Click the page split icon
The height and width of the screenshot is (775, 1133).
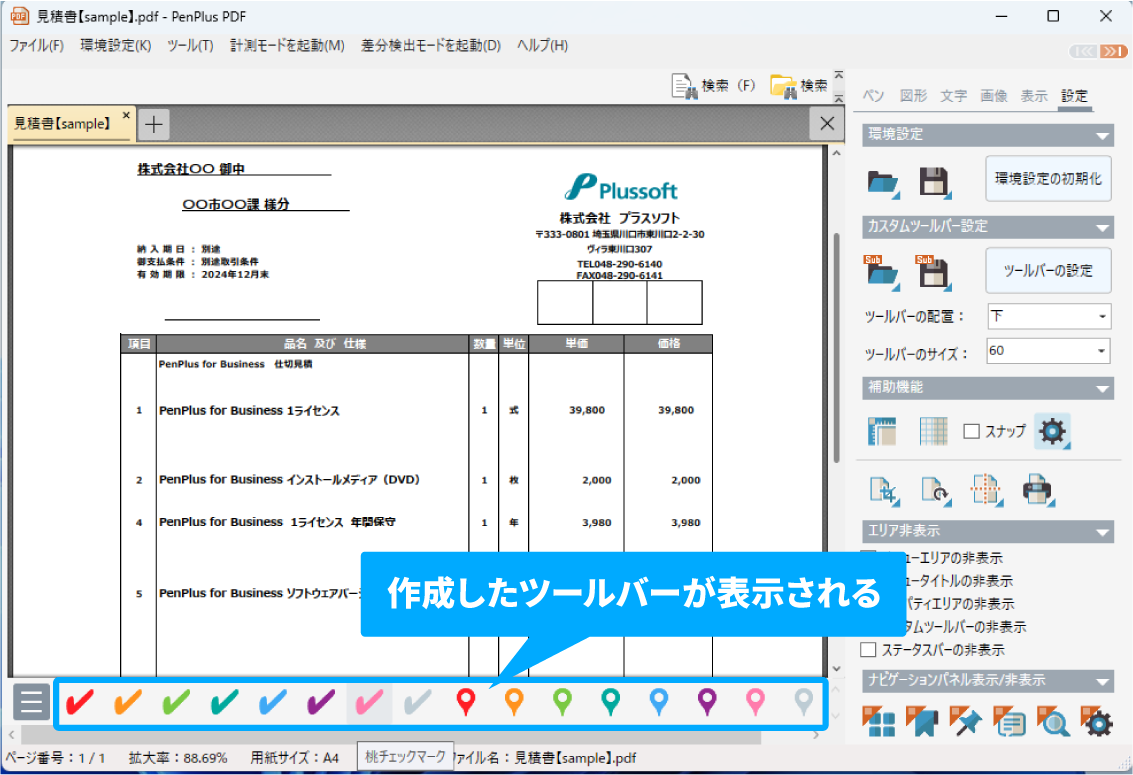[x=986, y=490]
